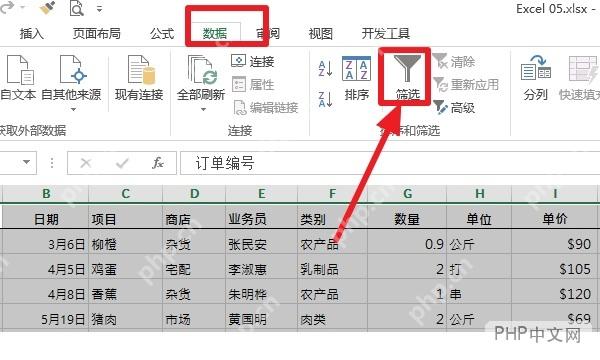Viewport: 600px width, 360px height.
Task: Click the formula bar cancel X icon
Action: 85,163
